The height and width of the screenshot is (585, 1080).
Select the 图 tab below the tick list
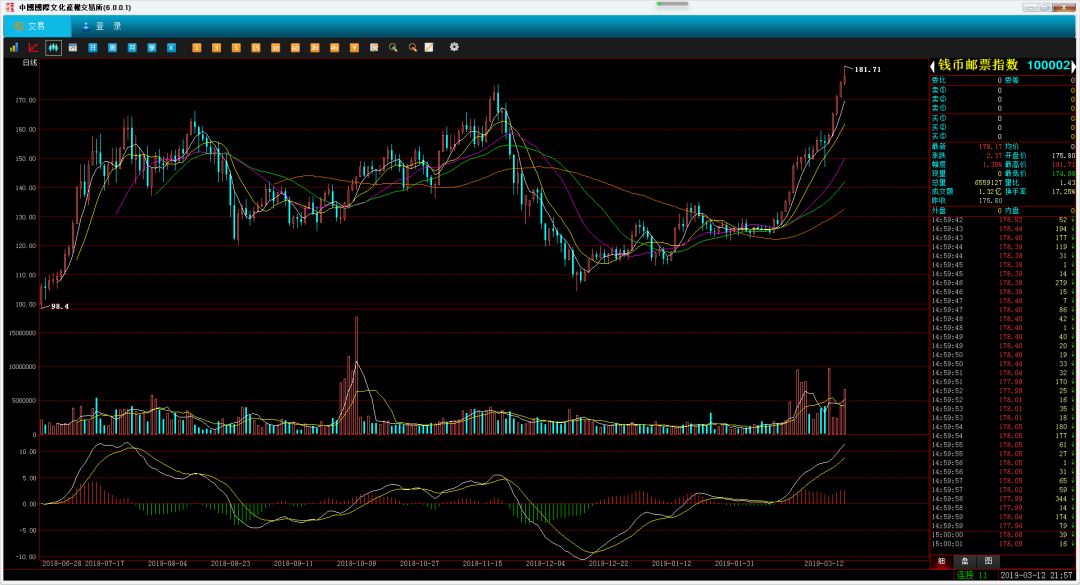pyautogui.click(x=988, y=561)
